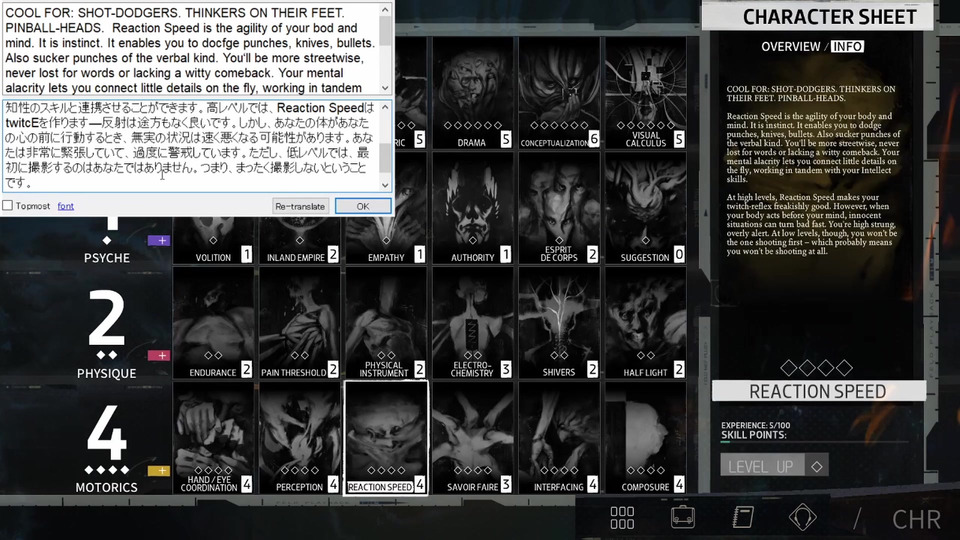
Task: Select the Endurance skill card
Action: [213, 323]
